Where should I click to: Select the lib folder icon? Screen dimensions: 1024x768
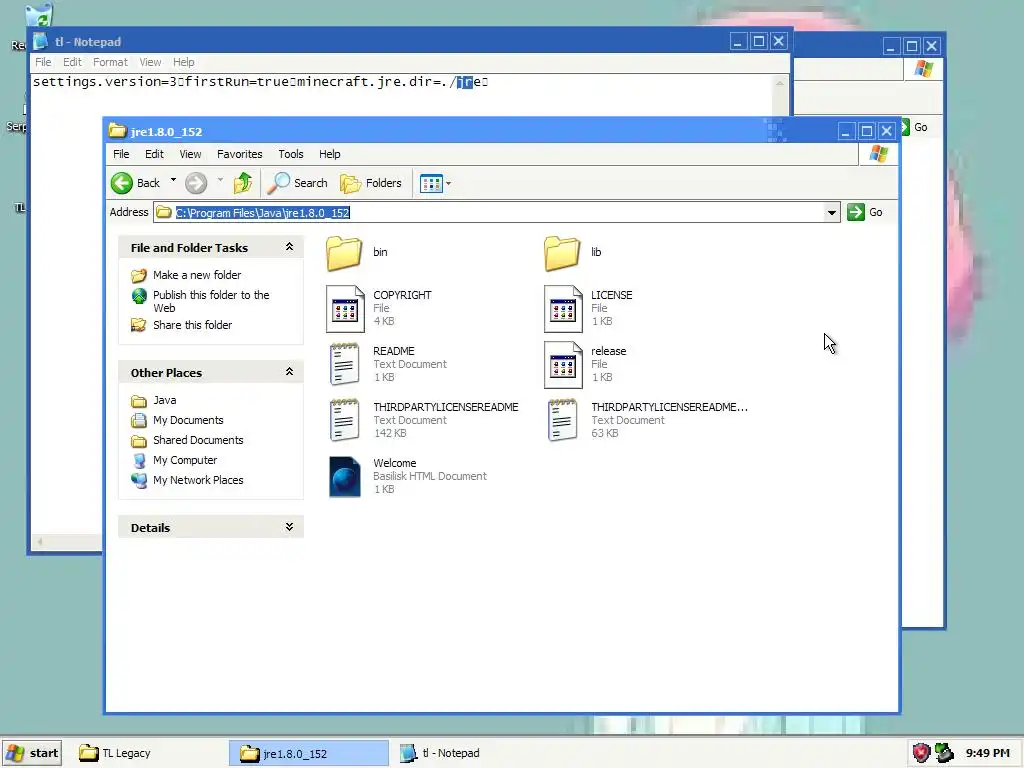point(562,253)
